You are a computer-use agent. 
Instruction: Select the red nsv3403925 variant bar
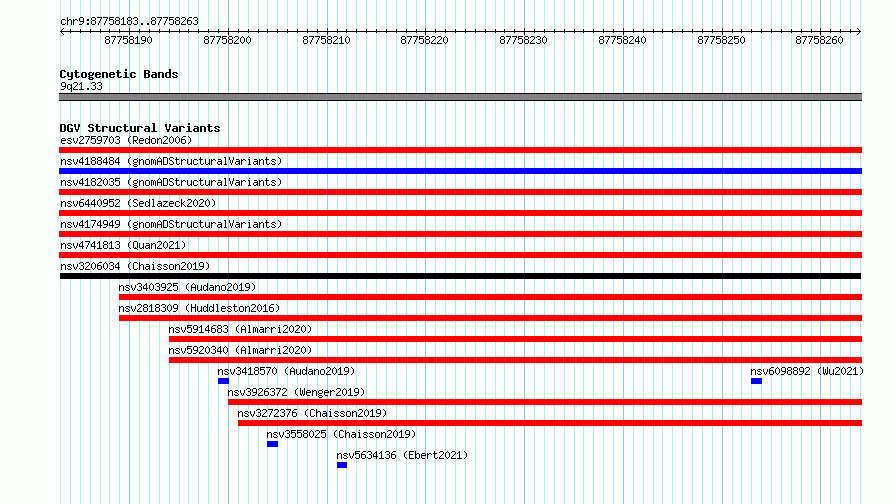tap(490, 297)
